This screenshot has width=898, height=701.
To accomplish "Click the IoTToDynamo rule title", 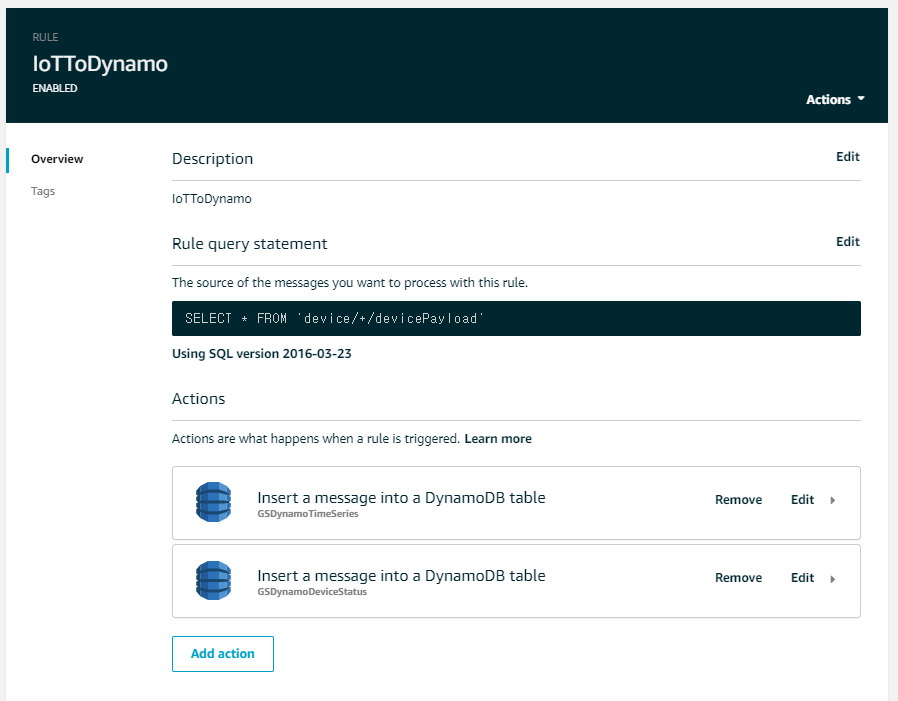I will (x=100, y=64).
